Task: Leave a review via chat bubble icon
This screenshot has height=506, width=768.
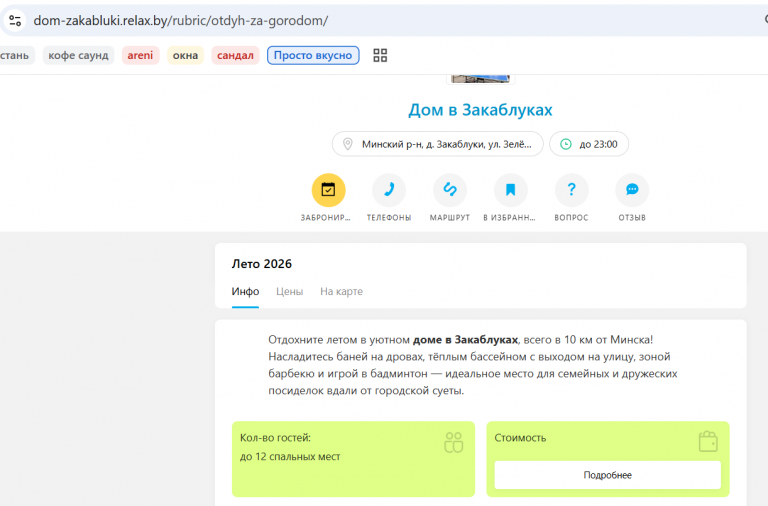Action: 632,190
